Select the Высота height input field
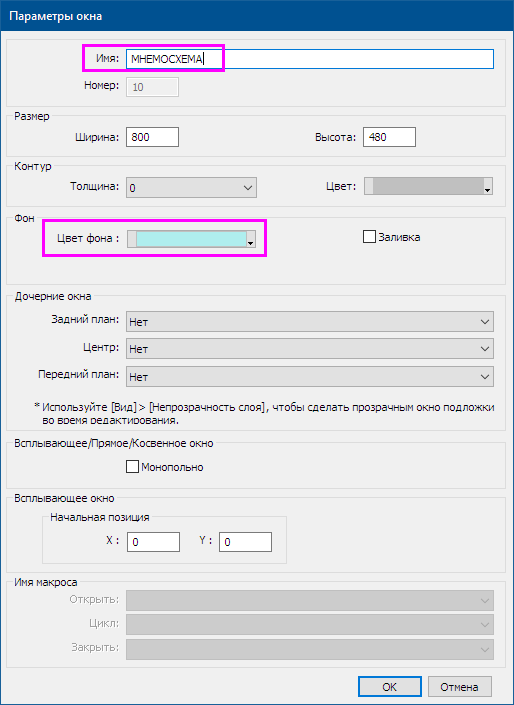The width and height of the screenshot is (514, 705). click(x=389, y=137)
